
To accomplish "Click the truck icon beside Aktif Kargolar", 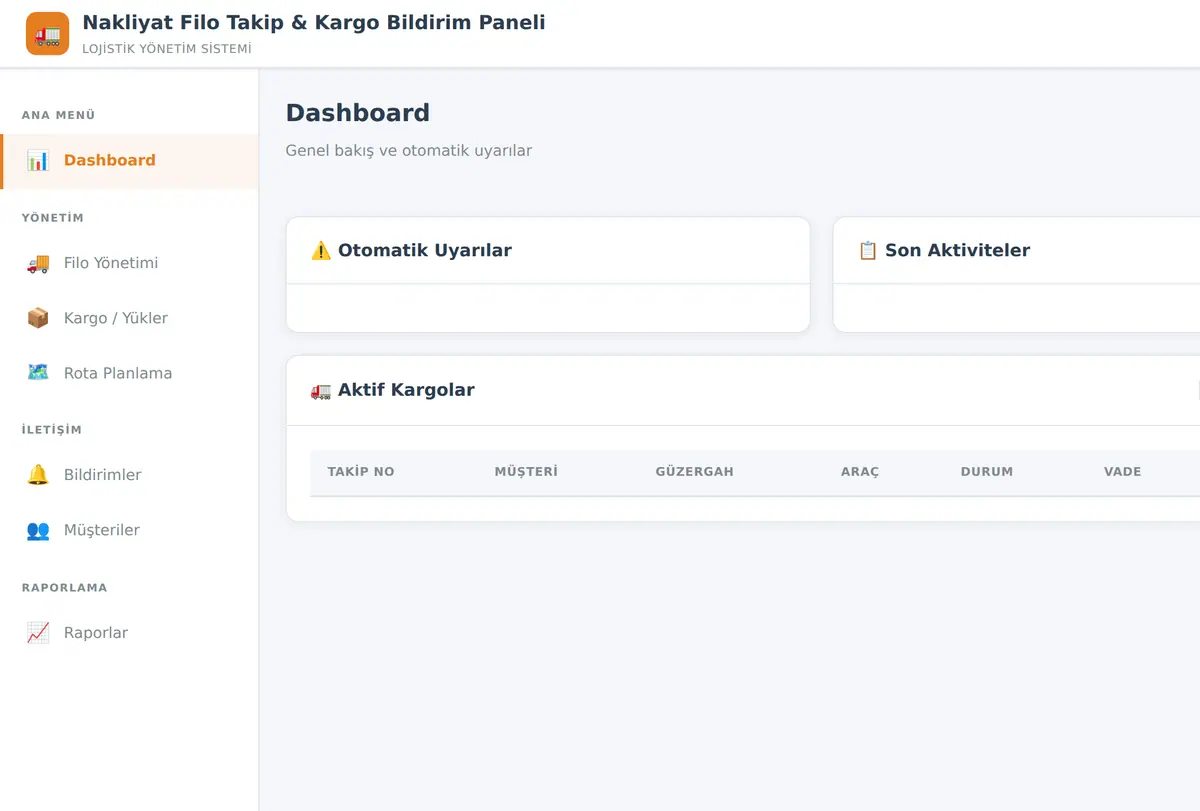I will pos(321,390).
